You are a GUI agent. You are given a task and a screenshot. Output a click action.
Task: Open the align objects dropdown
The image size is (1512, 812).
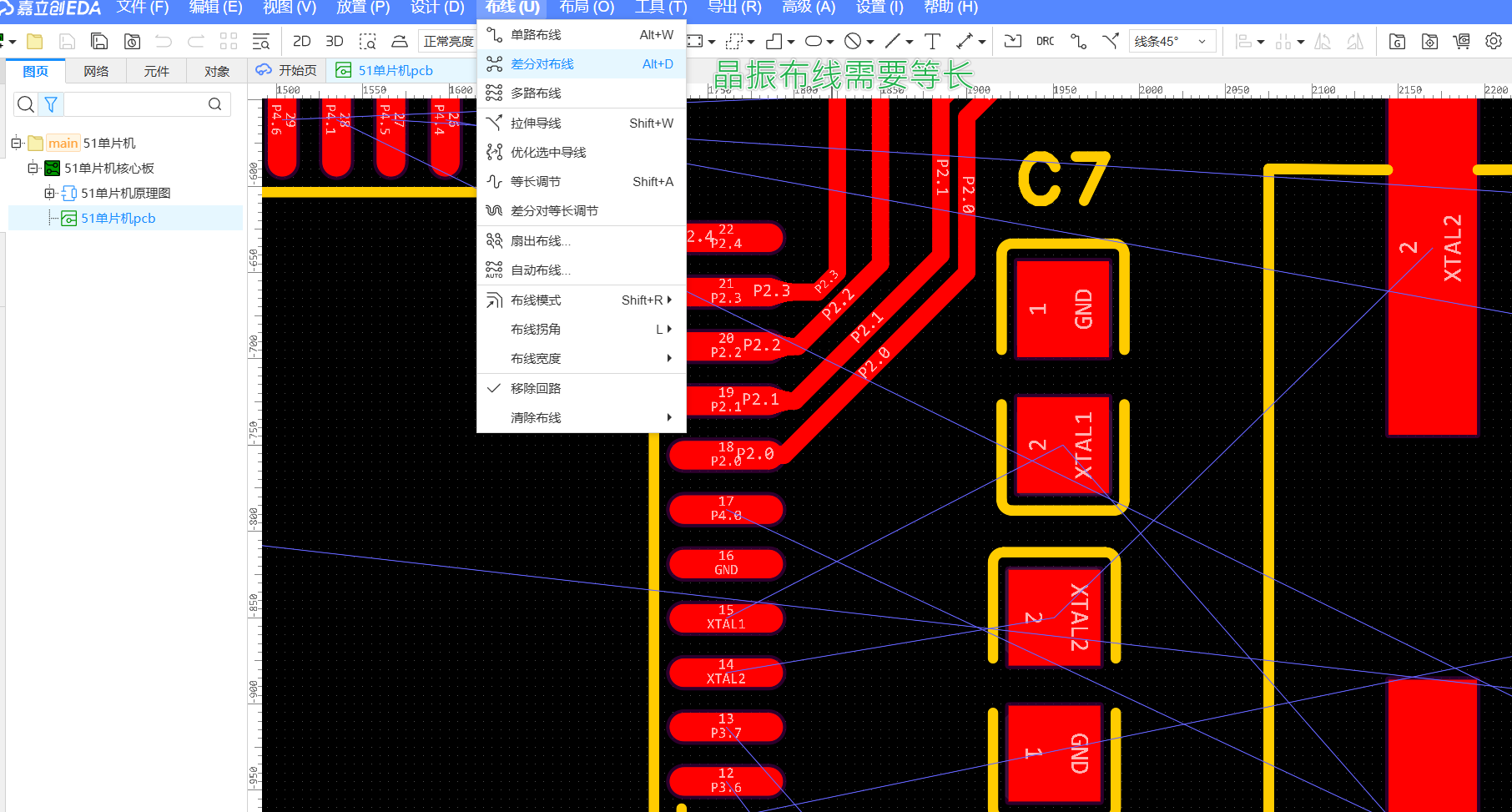[1249, 41]
